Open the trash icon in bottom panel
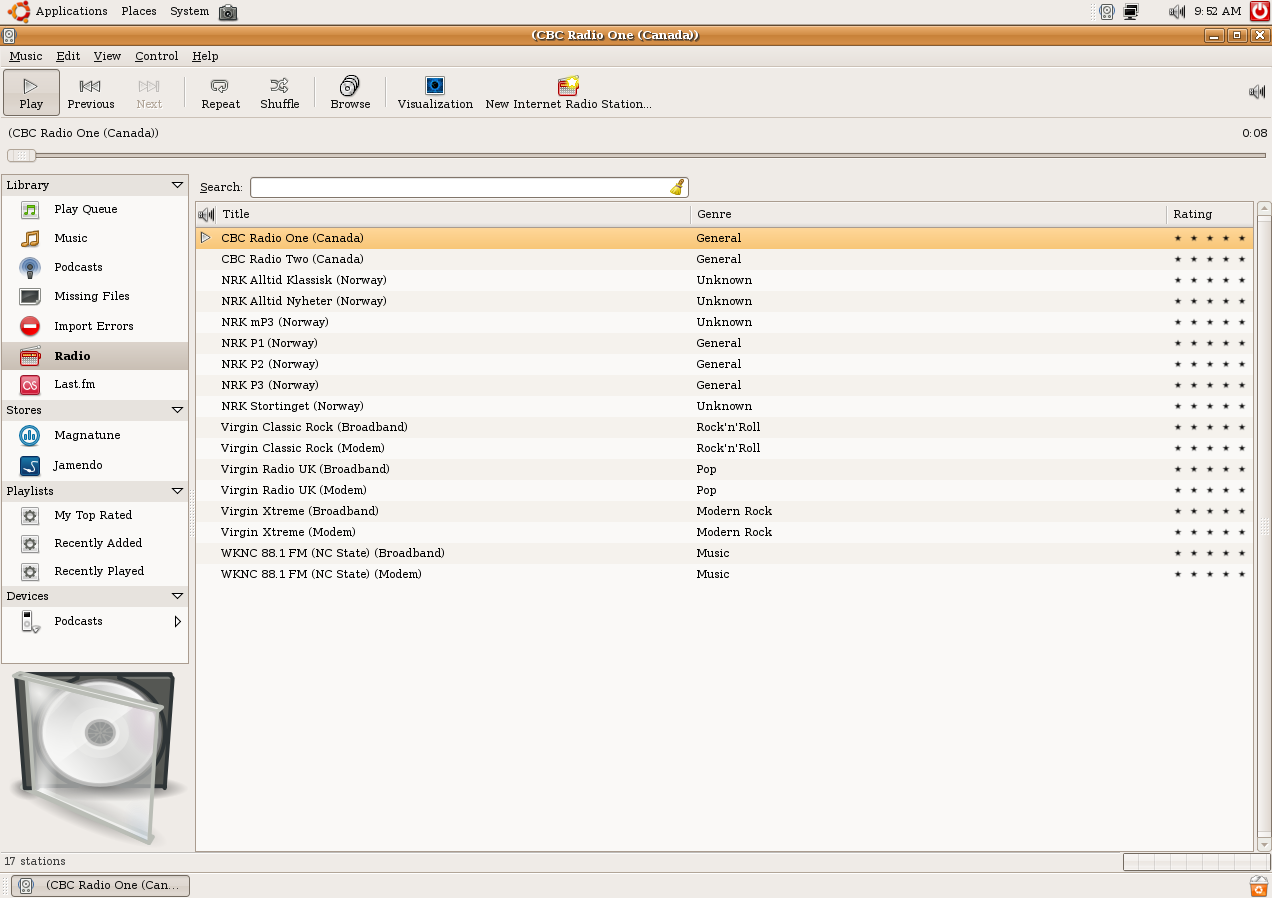 click(x=1259, y=886)
